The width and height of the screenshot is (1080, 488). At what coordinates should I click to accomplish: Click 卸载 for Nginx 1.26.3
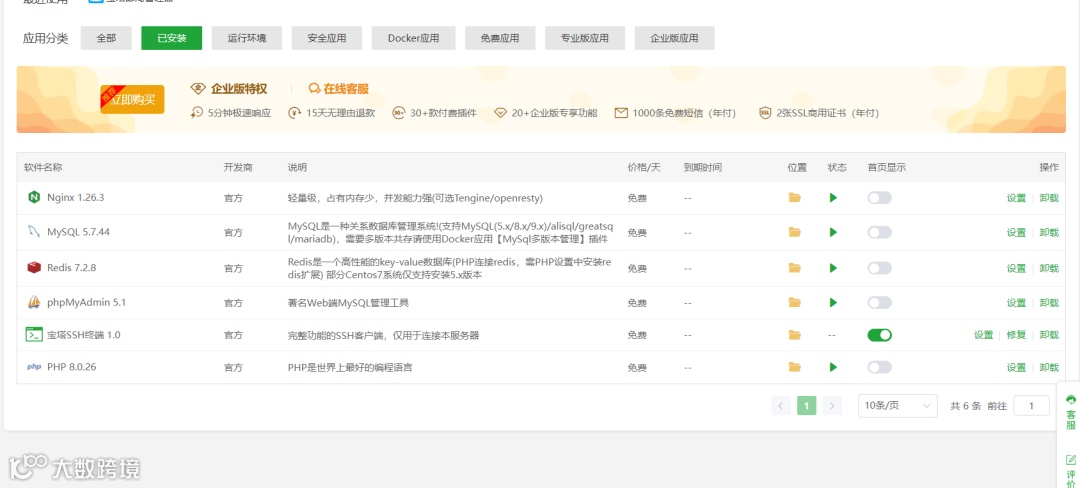pyautogui.click(x=1049, y=198)
